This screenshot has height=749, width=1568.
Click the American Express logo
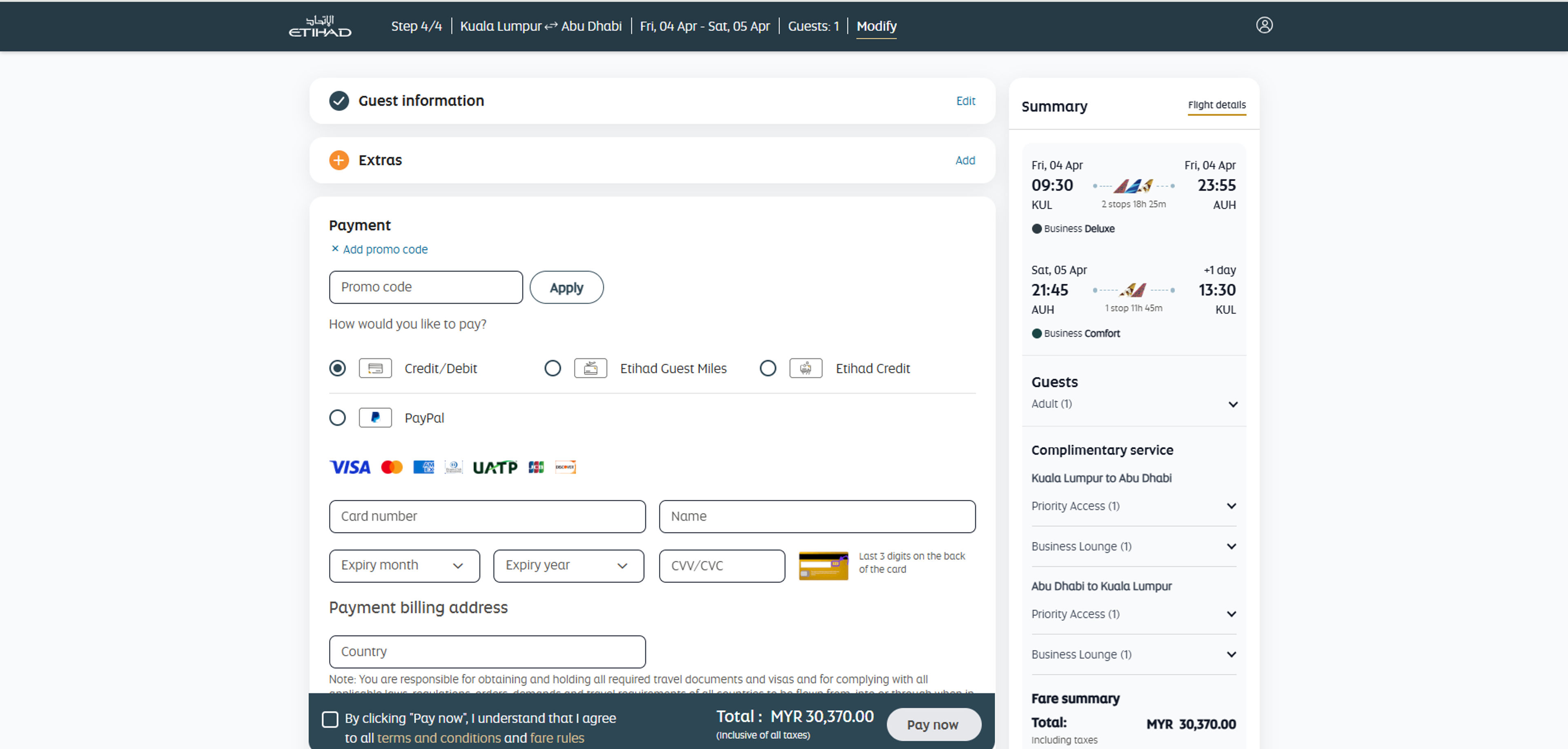click(x=424, y=467)
